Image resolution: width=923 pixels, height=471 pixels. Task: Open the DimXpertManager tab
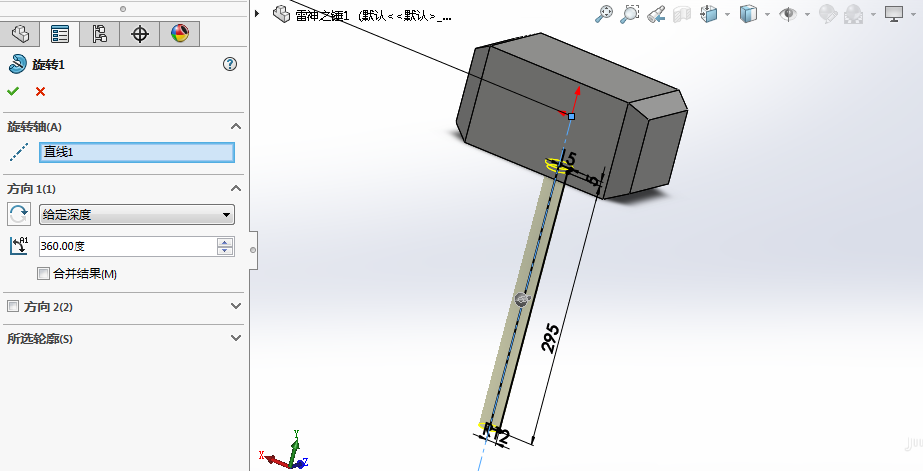tap(140, 34)
